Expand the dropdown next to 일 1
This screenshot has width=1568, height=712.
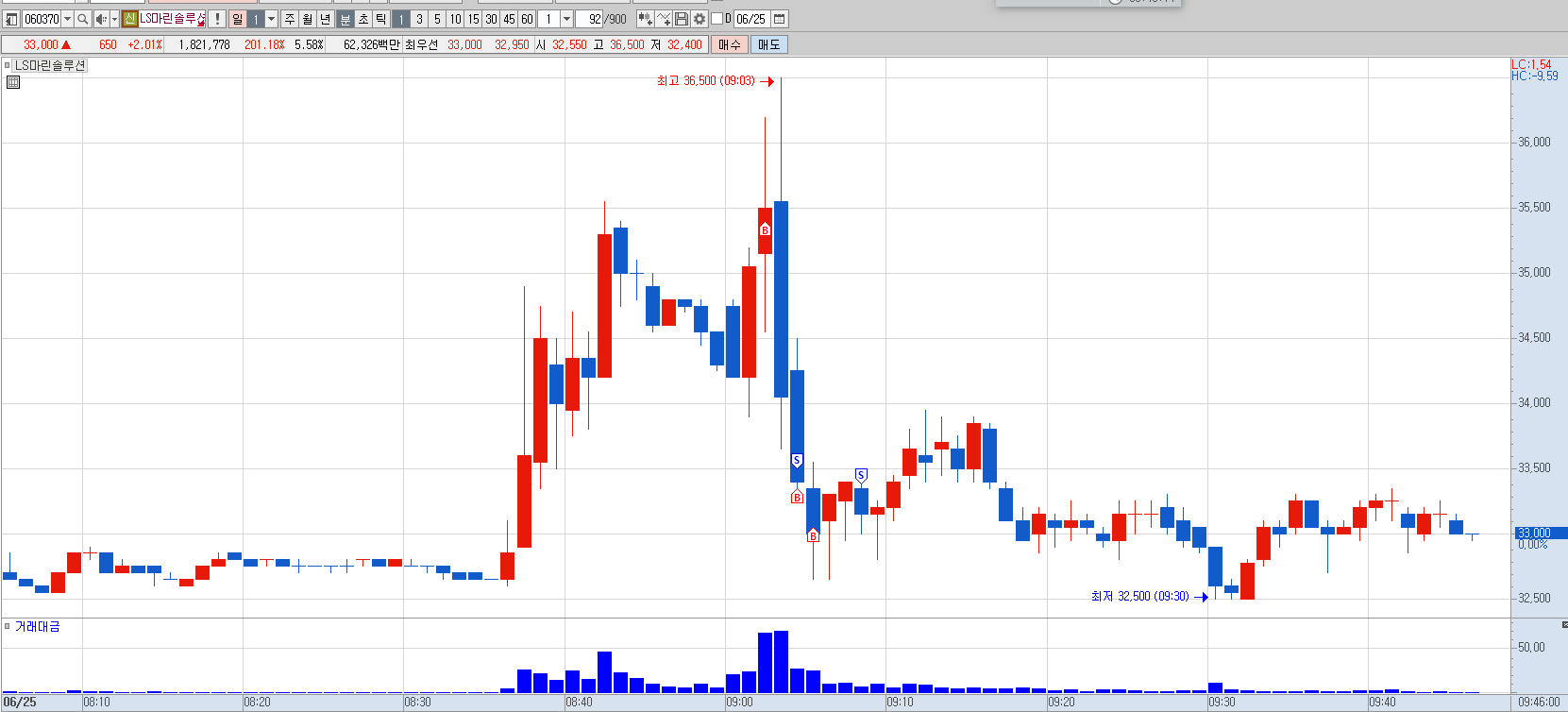pyautogui.click(x=272, y=19)
